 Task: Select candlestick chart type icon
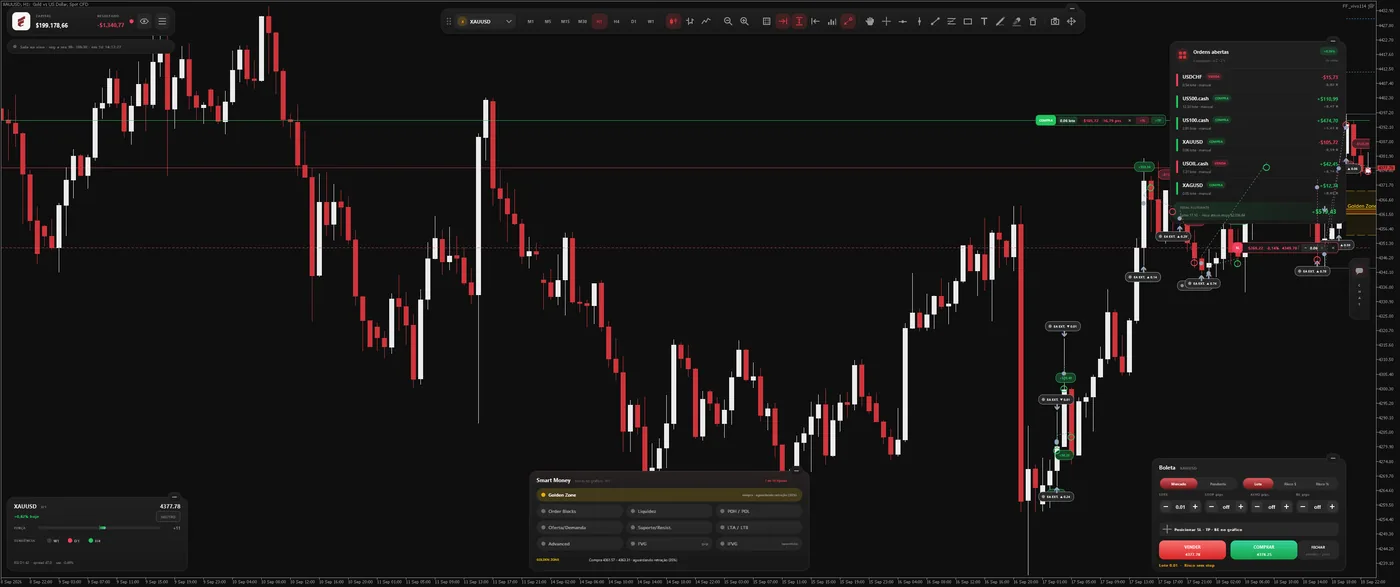pos(674,21)
